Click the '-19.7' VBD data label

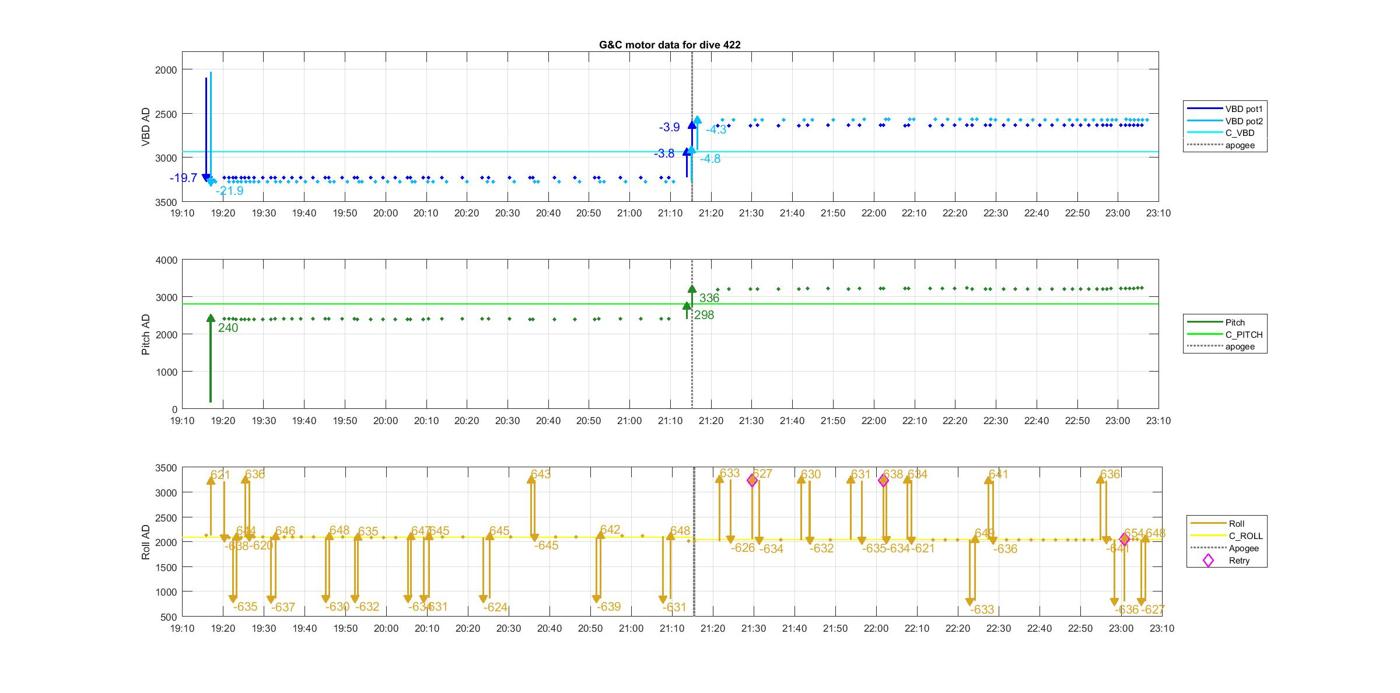click(x=184, y=178)
